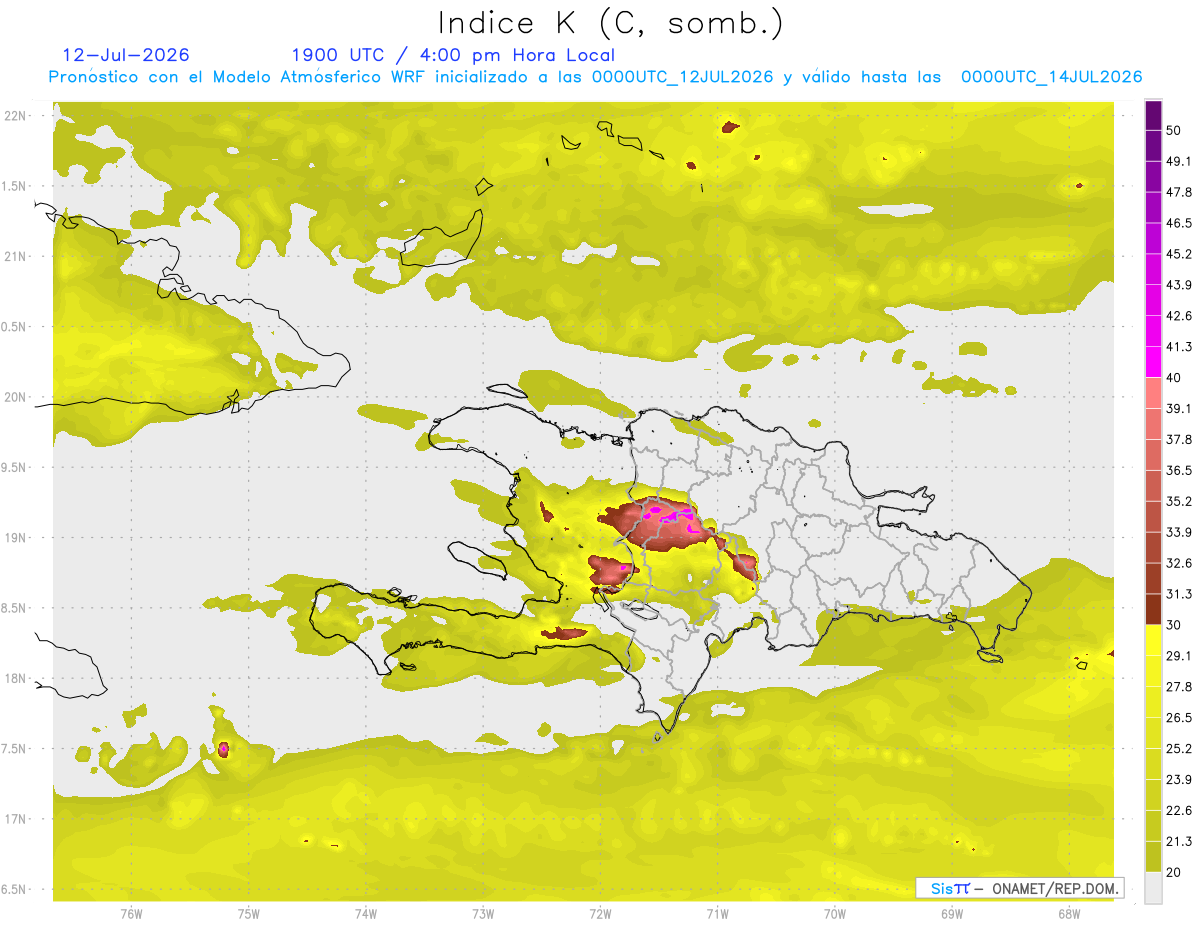This screenshot has width=1200, height=927.
Task: Click the "21.3" color scale label
Action: click(x=1178, y=842)
